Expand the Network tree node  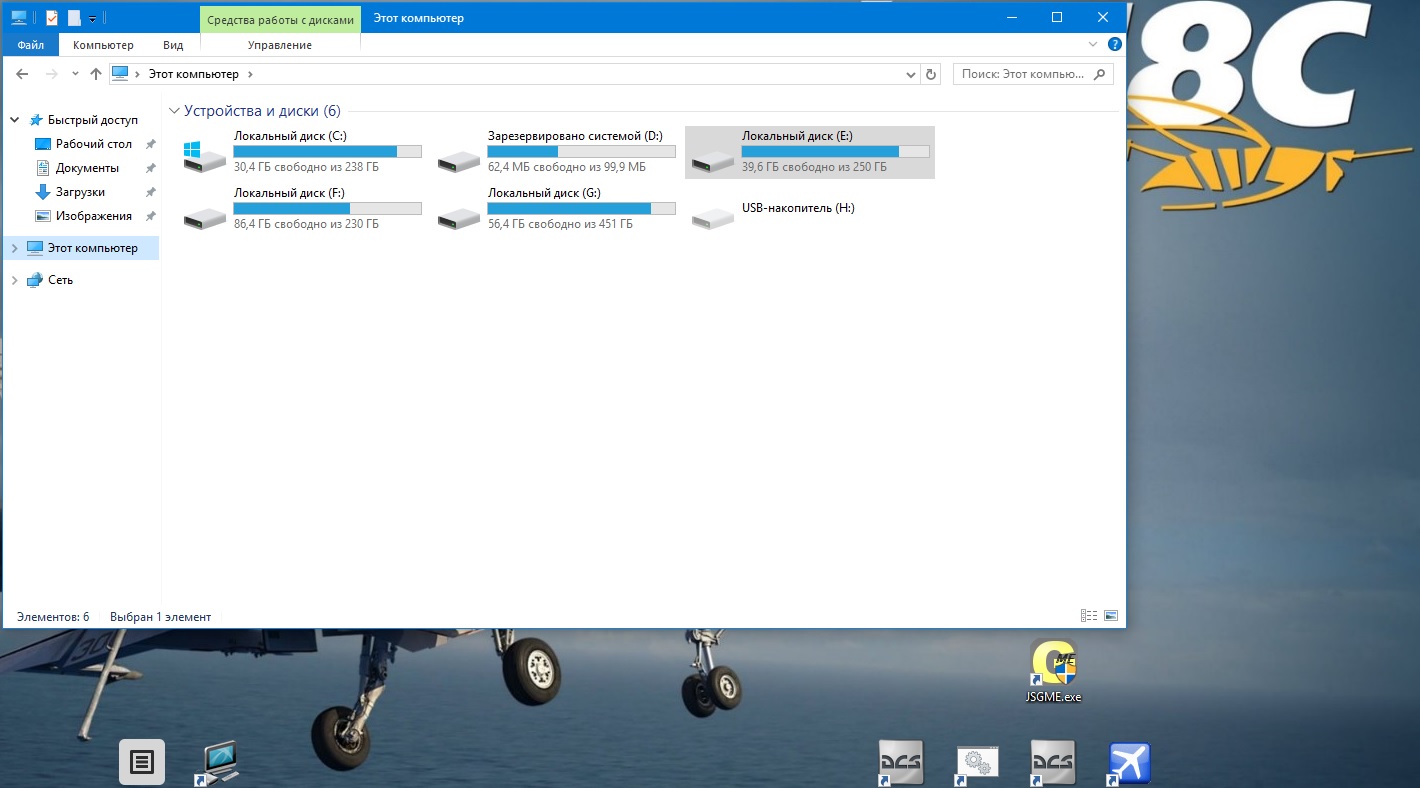click(14, 280)
